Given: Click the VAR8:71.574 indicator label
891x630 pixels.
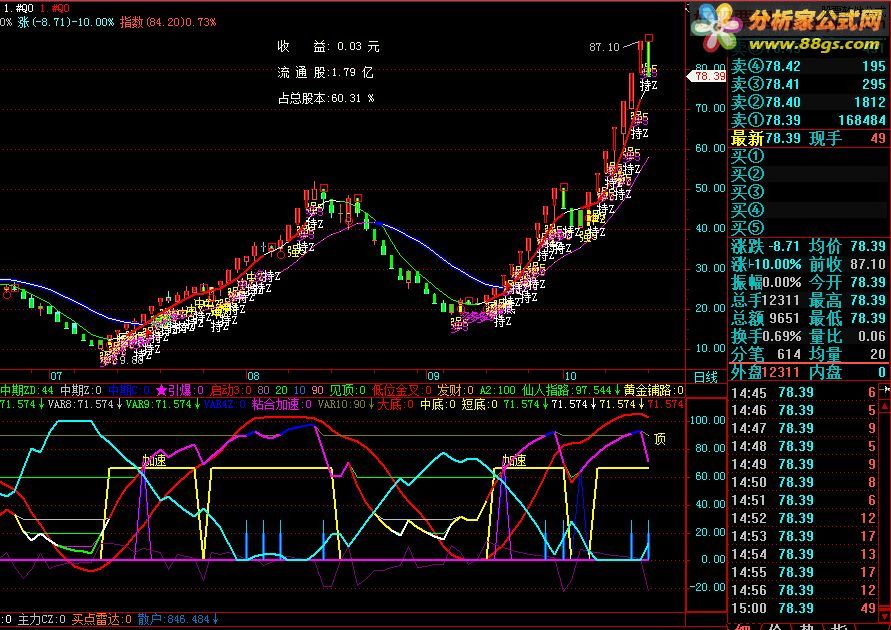Looking at the screenshot, I should pos(84,404).
